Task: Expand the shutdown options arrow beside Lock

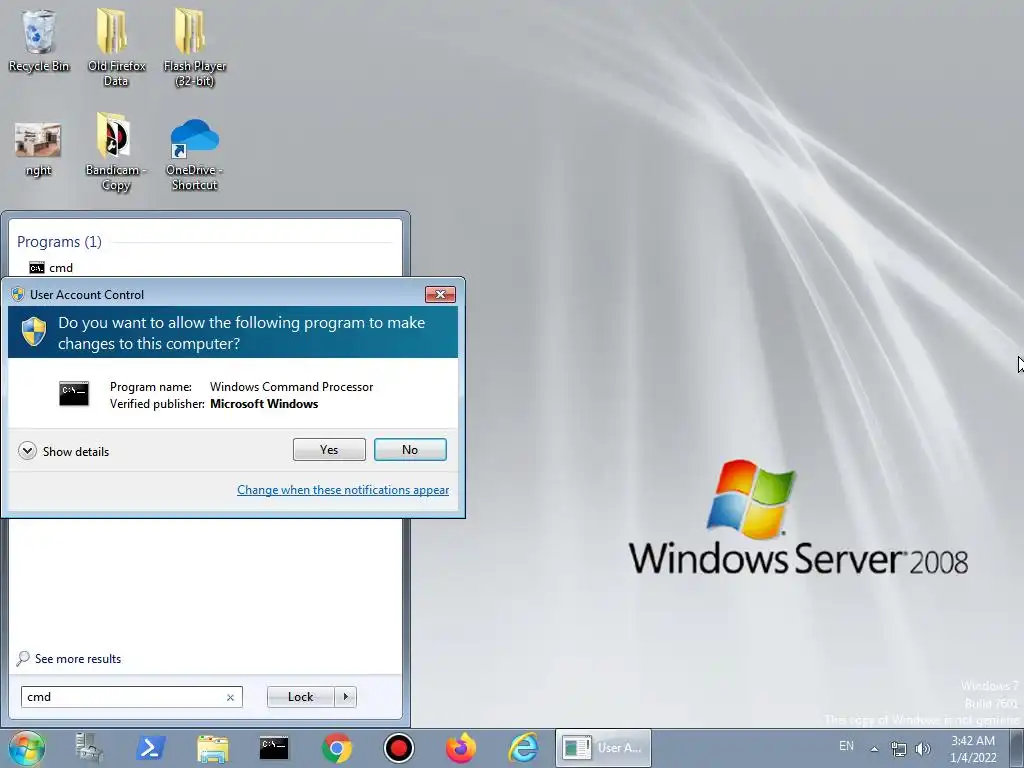Action: (345, 697)
